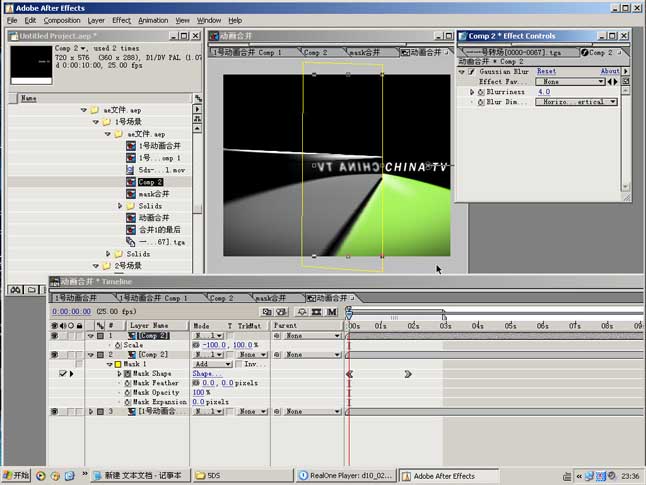Open the Effect menu
Viewport: 646px width, 485px height.
point(122,20)
